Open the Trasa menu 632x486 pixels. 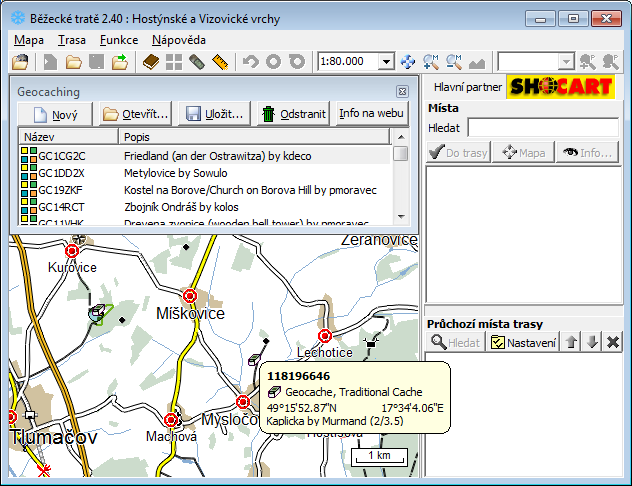tap(71, 40)
